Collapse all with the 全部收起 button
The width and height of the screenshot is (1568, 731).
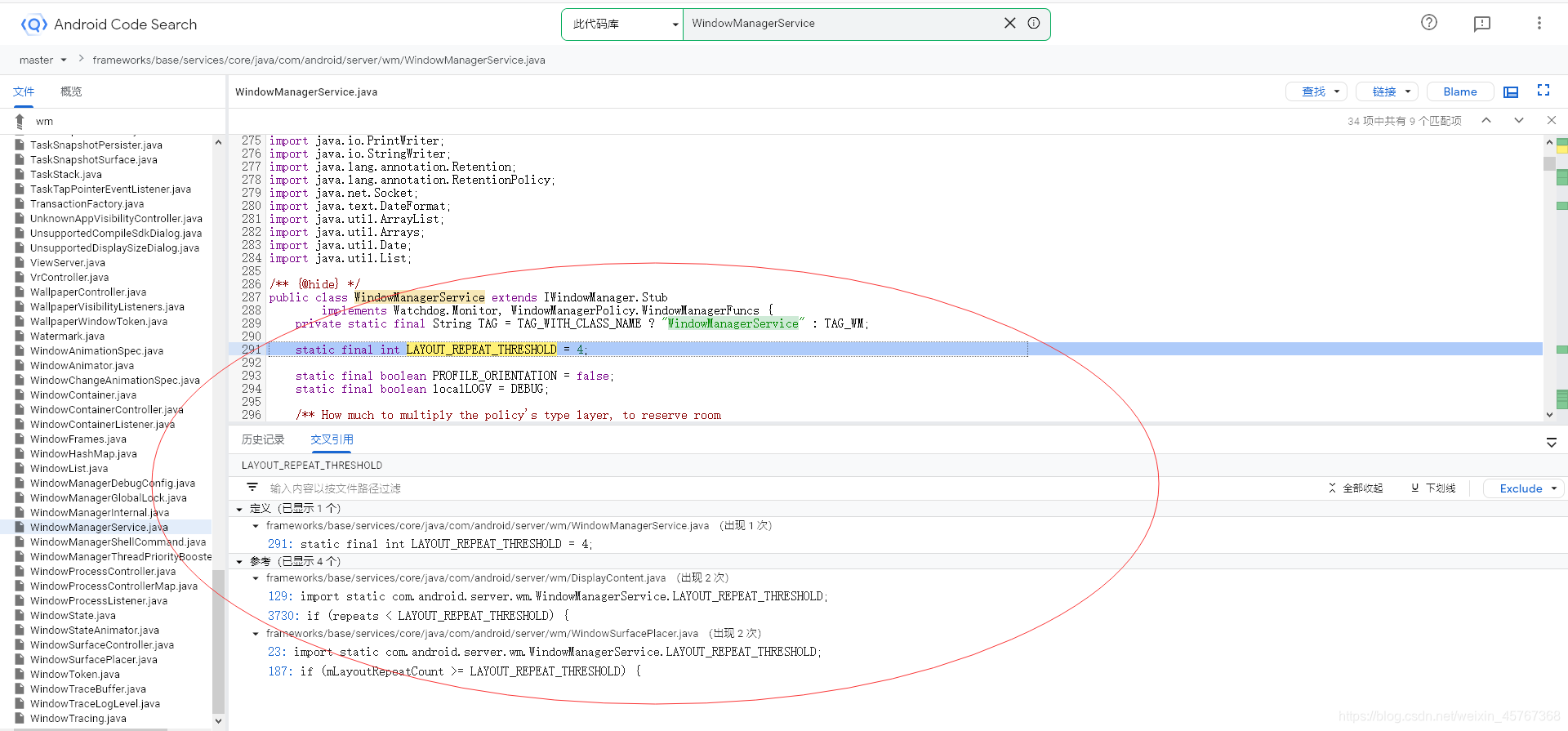click(1356, 488)
